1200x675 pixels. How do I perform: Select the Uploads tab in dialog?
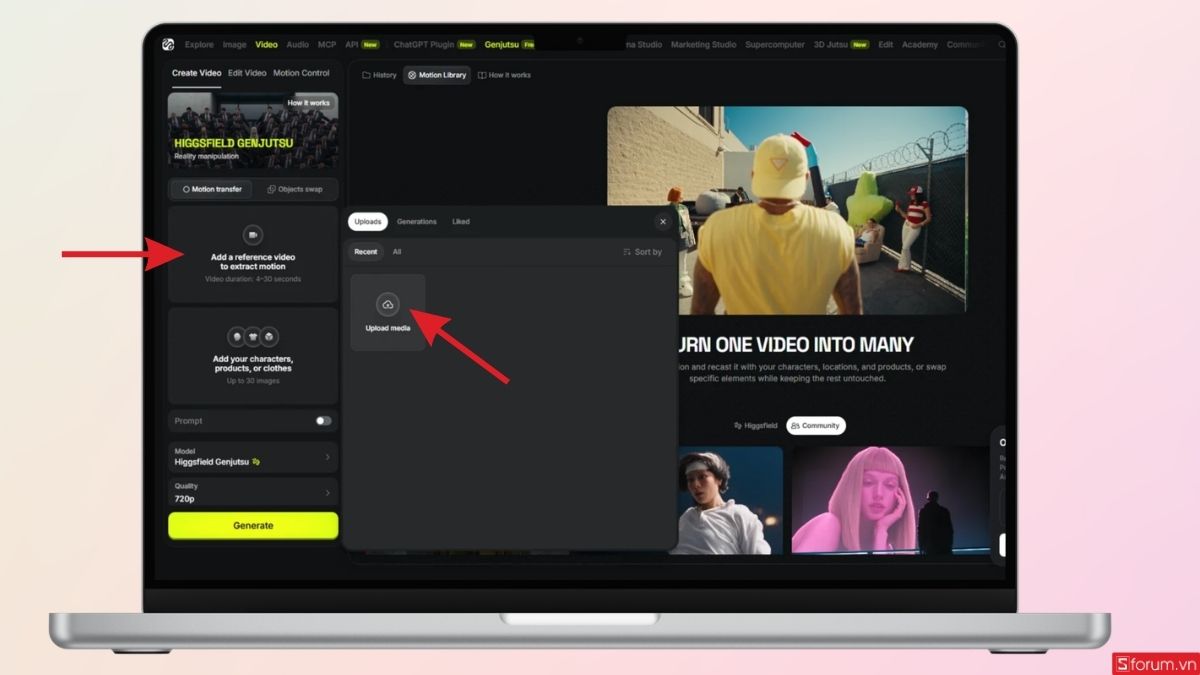tap(368, 222)
